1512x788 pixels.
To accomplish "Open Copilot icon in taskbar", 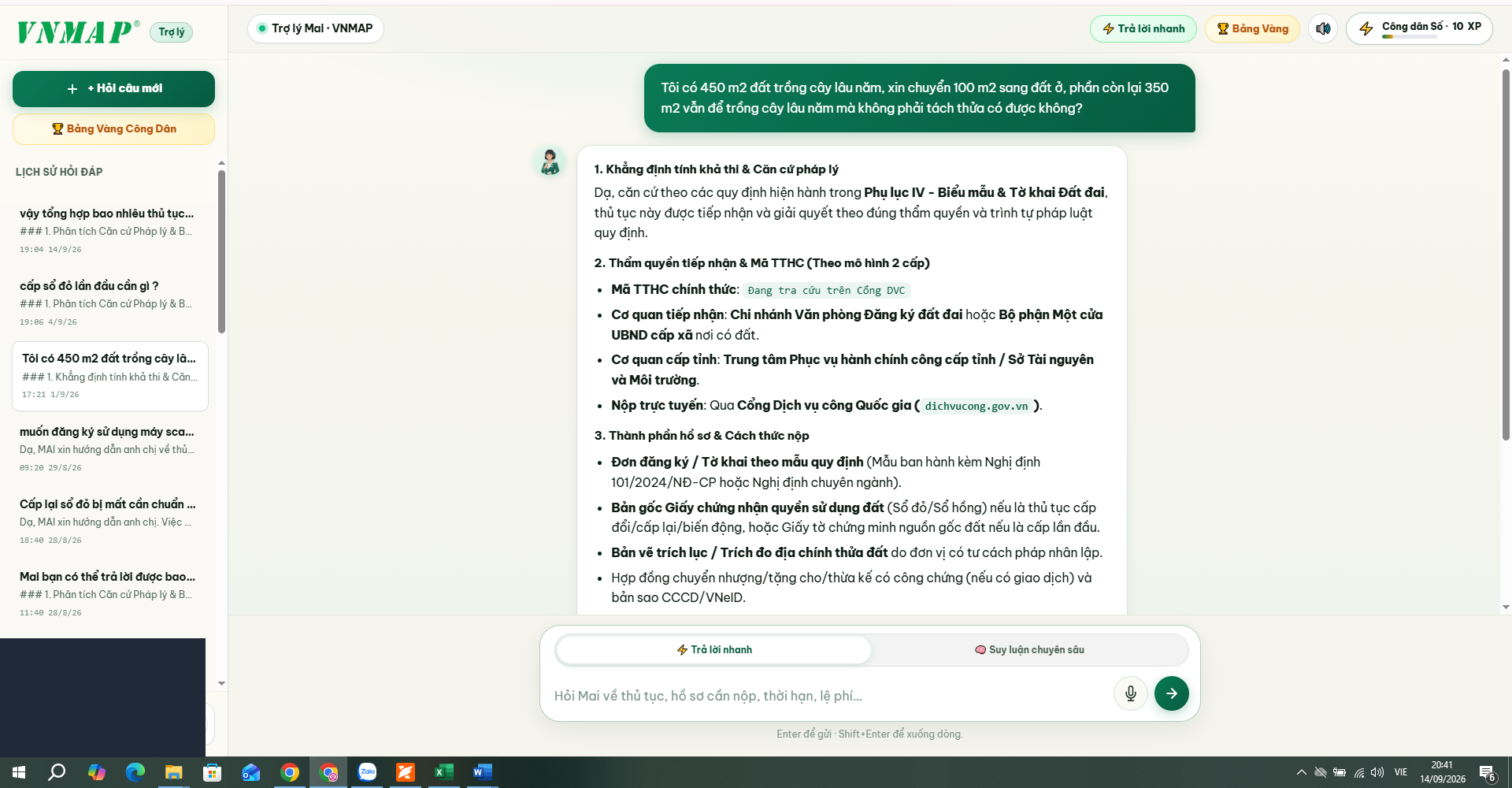I will coord(97,772).
